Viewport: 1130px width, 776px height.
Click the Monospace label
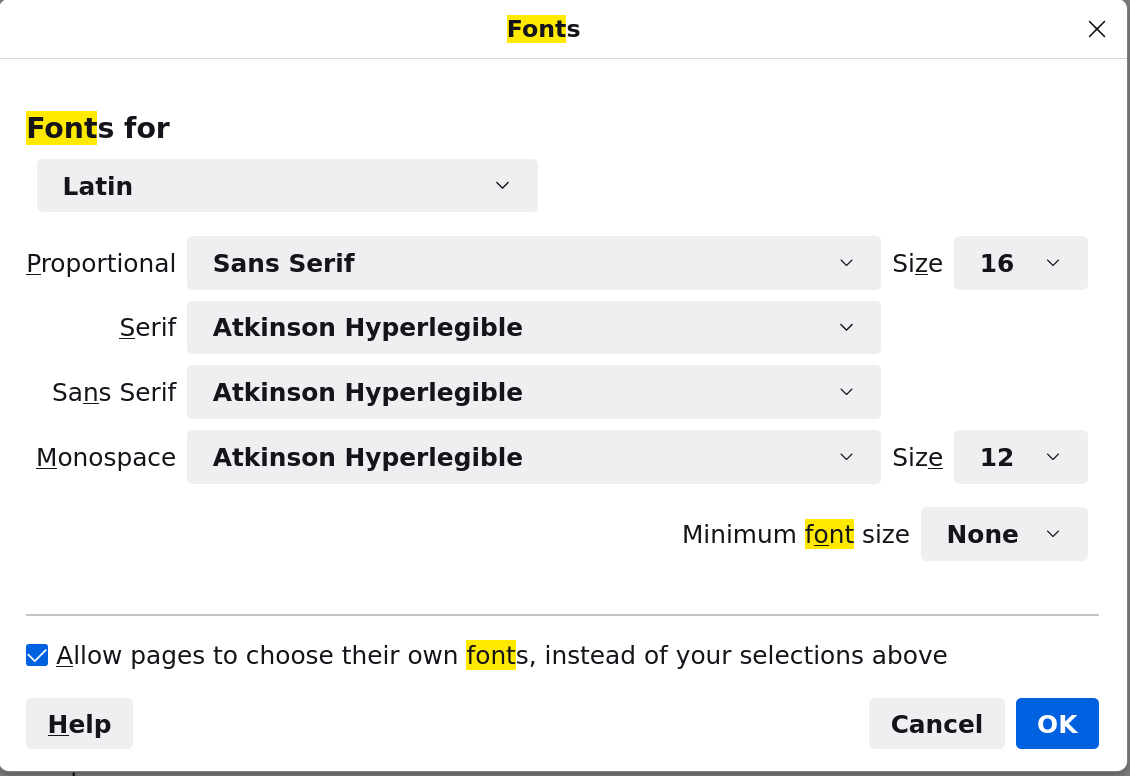click(106, 457)
